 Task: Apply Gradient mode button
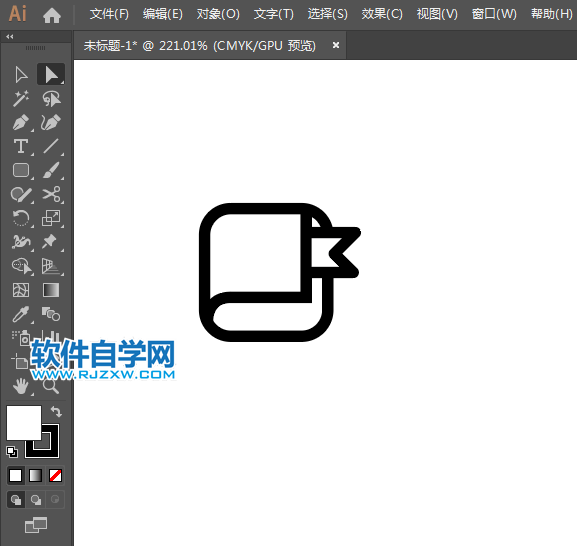[x=35, y=475]
